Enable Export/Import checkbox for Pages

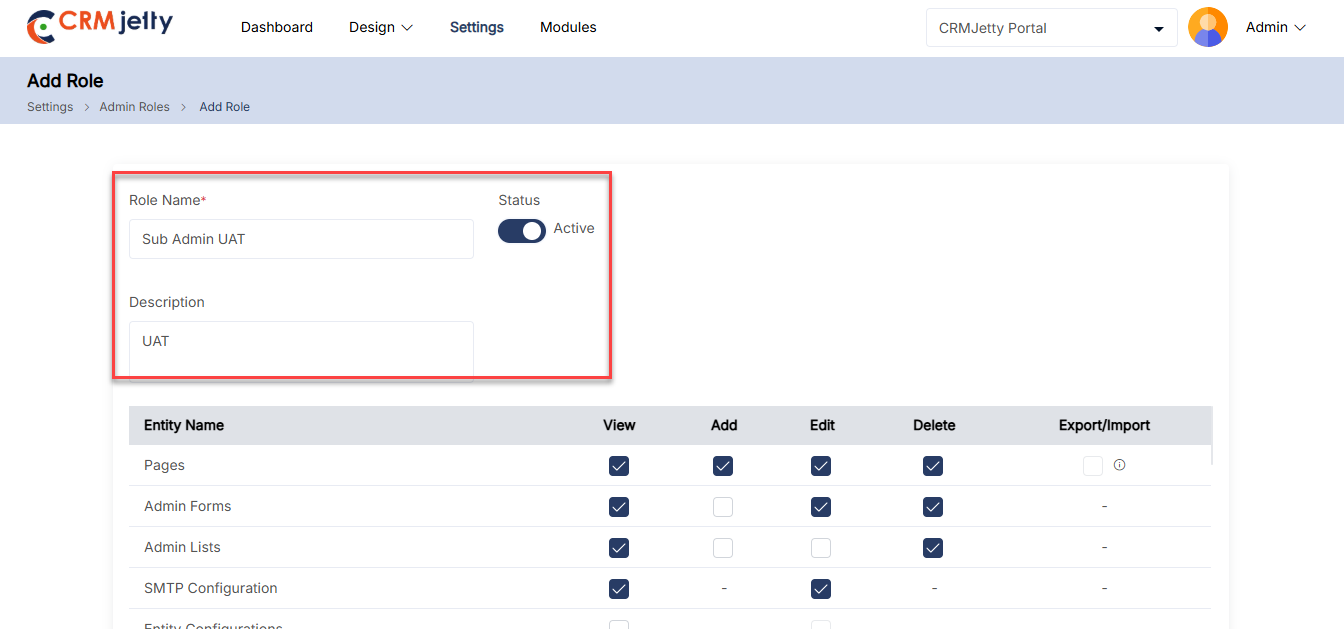[x=1093, y=466]
